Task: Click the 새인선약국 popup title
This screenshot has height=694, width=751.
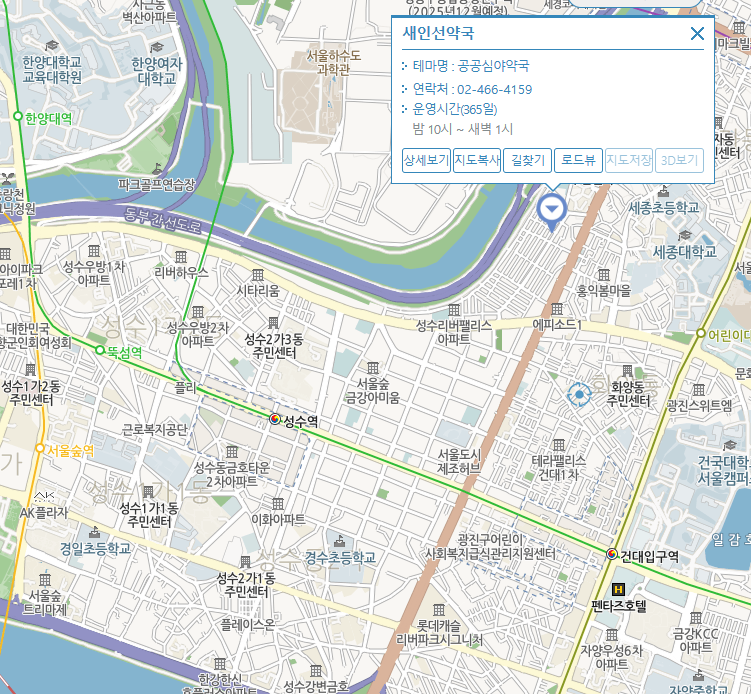Action: point(438,33)
